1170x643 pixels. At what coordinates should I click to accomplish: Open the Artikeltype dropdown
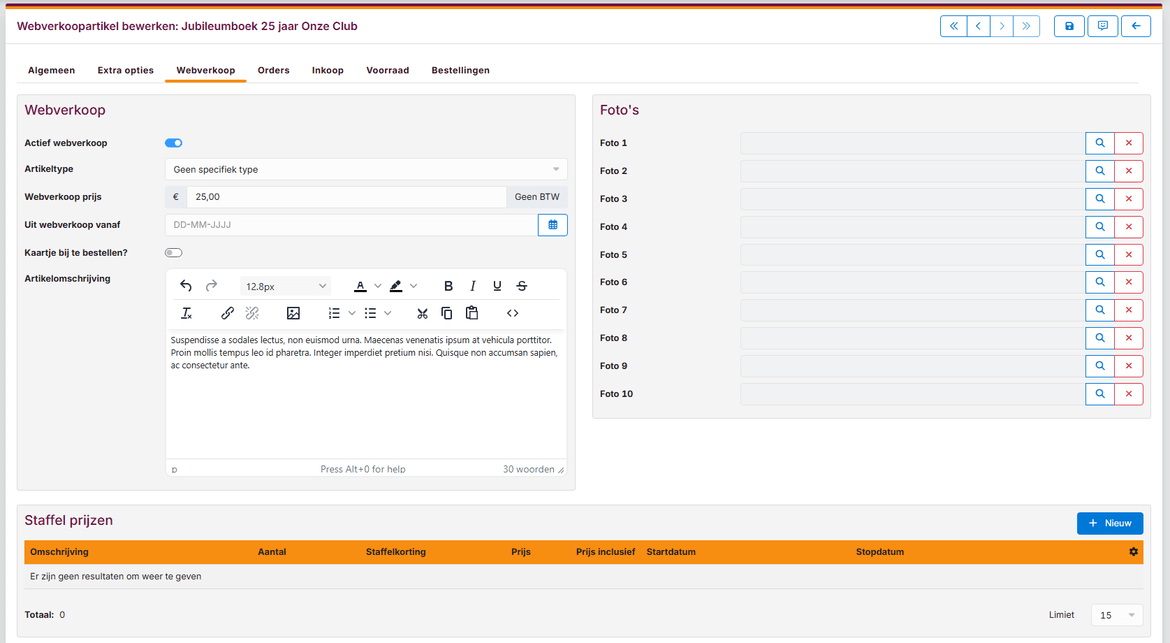[x=365, y=169]
